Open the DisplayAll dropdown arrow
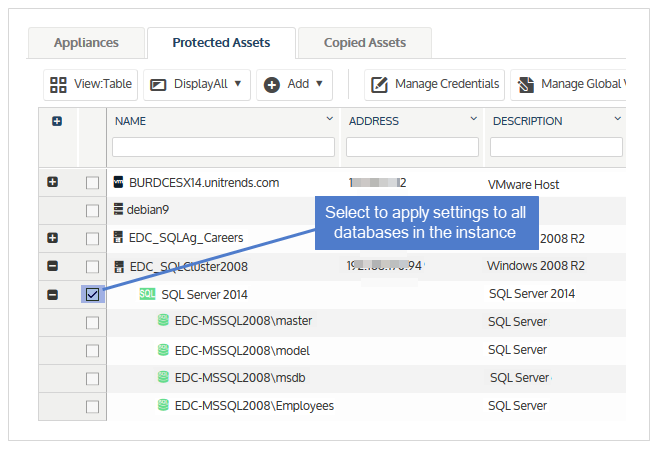Viewport: 664px width, 461px height. point(238,83)
